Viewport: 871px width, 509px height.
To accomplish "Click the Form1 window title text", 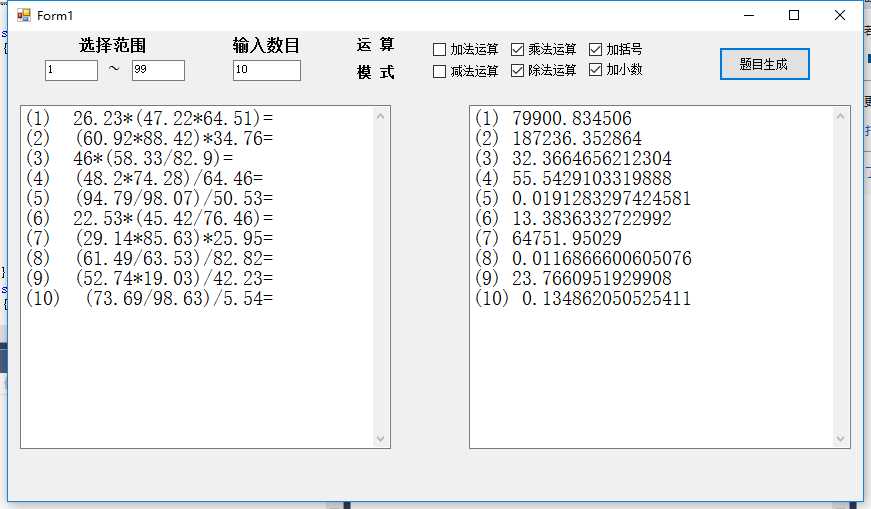I will click(55, 16).
